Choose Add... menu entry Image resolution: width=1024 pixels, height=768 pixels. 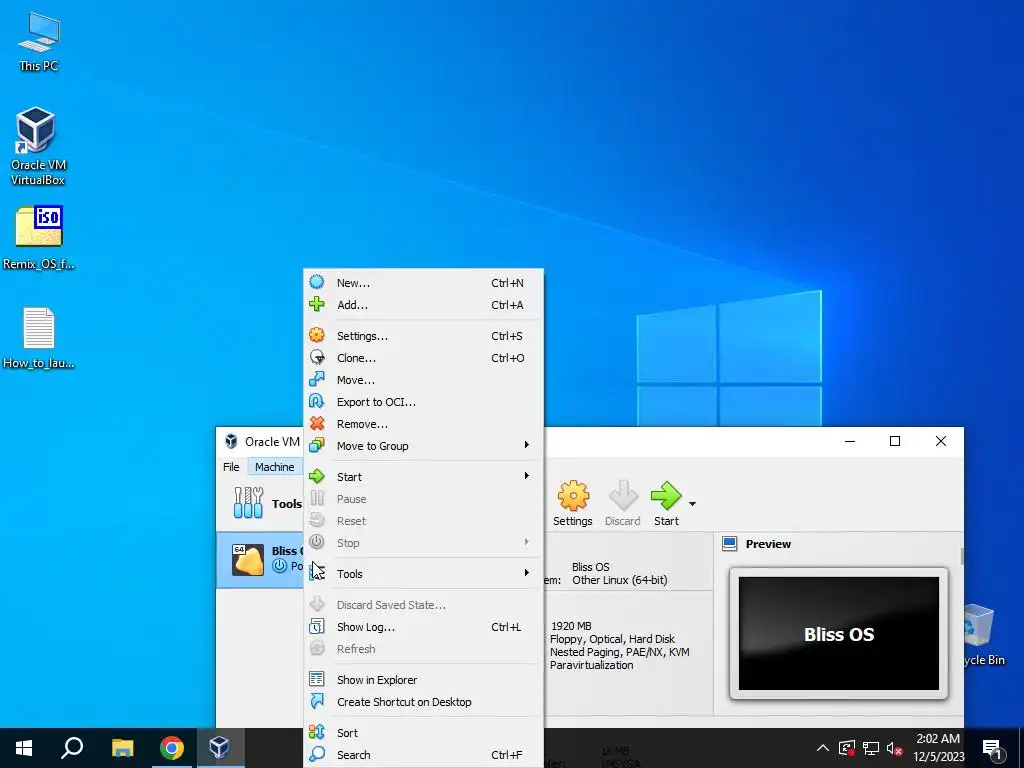[x=423, y=305]
